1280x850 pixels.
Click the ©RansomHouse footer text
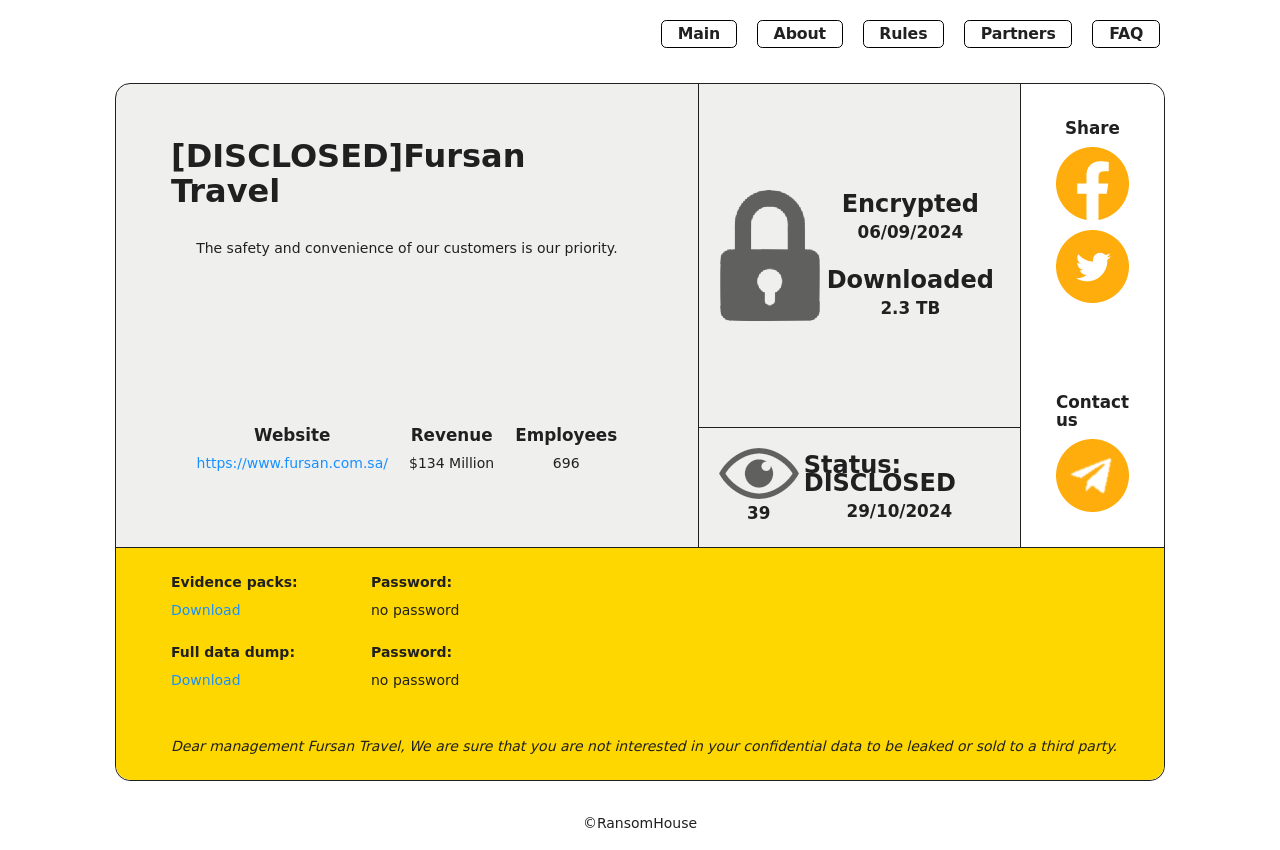click(x=640, y=824)
